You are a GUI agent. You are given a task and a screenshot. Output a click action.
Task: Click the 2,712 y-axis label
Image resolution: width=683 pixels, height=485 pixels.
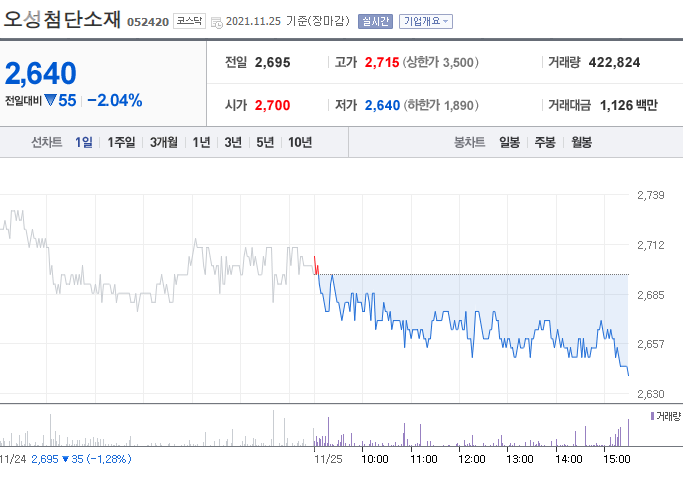tap(651, 245)
